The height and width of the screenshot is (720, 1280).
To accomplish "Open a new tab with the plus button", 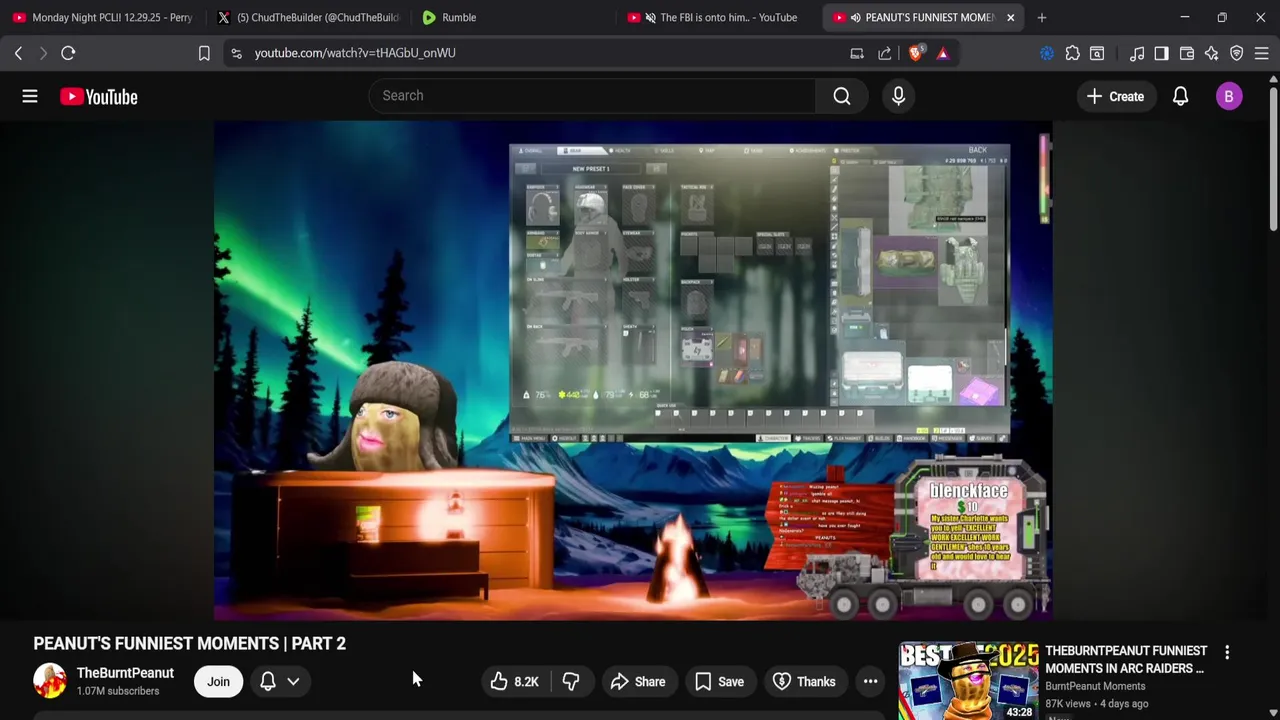I will pos(1041,17).
